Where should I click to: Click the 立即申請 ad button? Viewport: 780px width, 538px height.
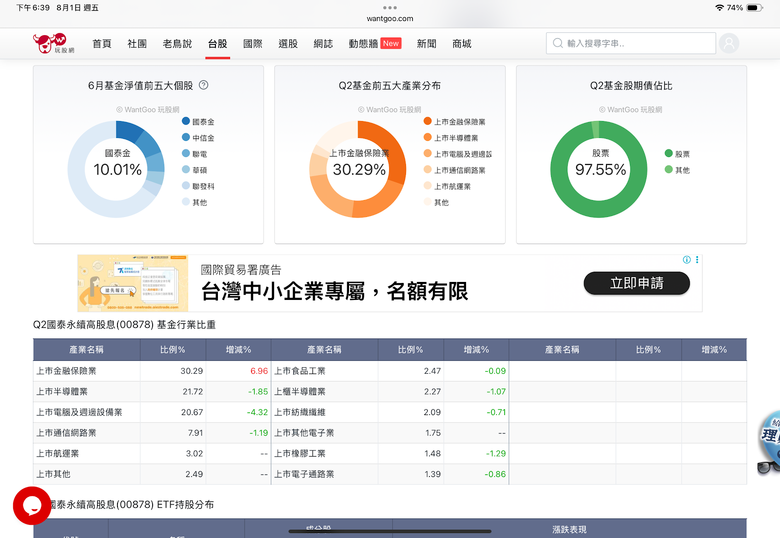[637, 283]
